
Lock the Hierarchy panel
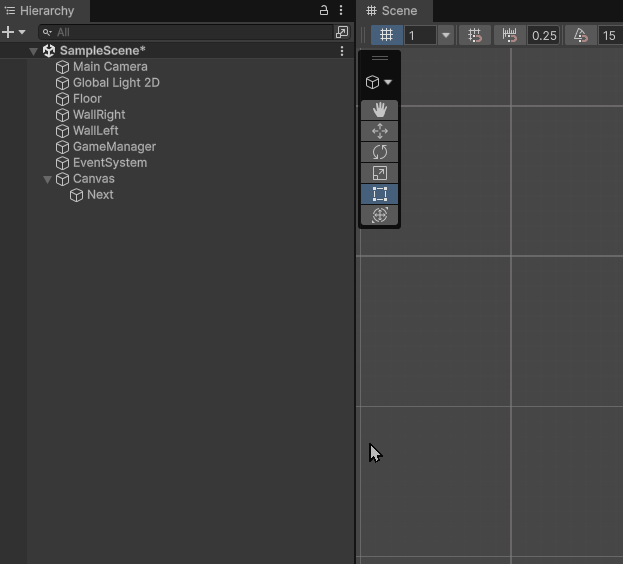coord(324,10)
